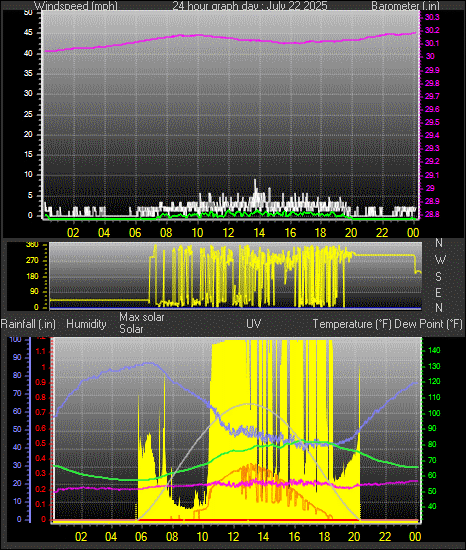Click hour 12 under the bottom graph

click(x=233, y=537)
